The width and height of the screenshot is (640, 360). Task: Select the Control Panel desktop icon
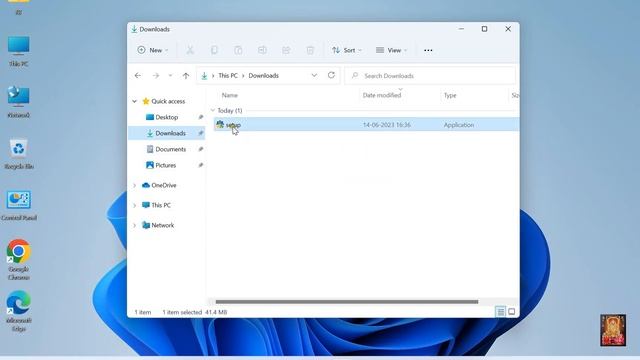click(x=18, y=205)
